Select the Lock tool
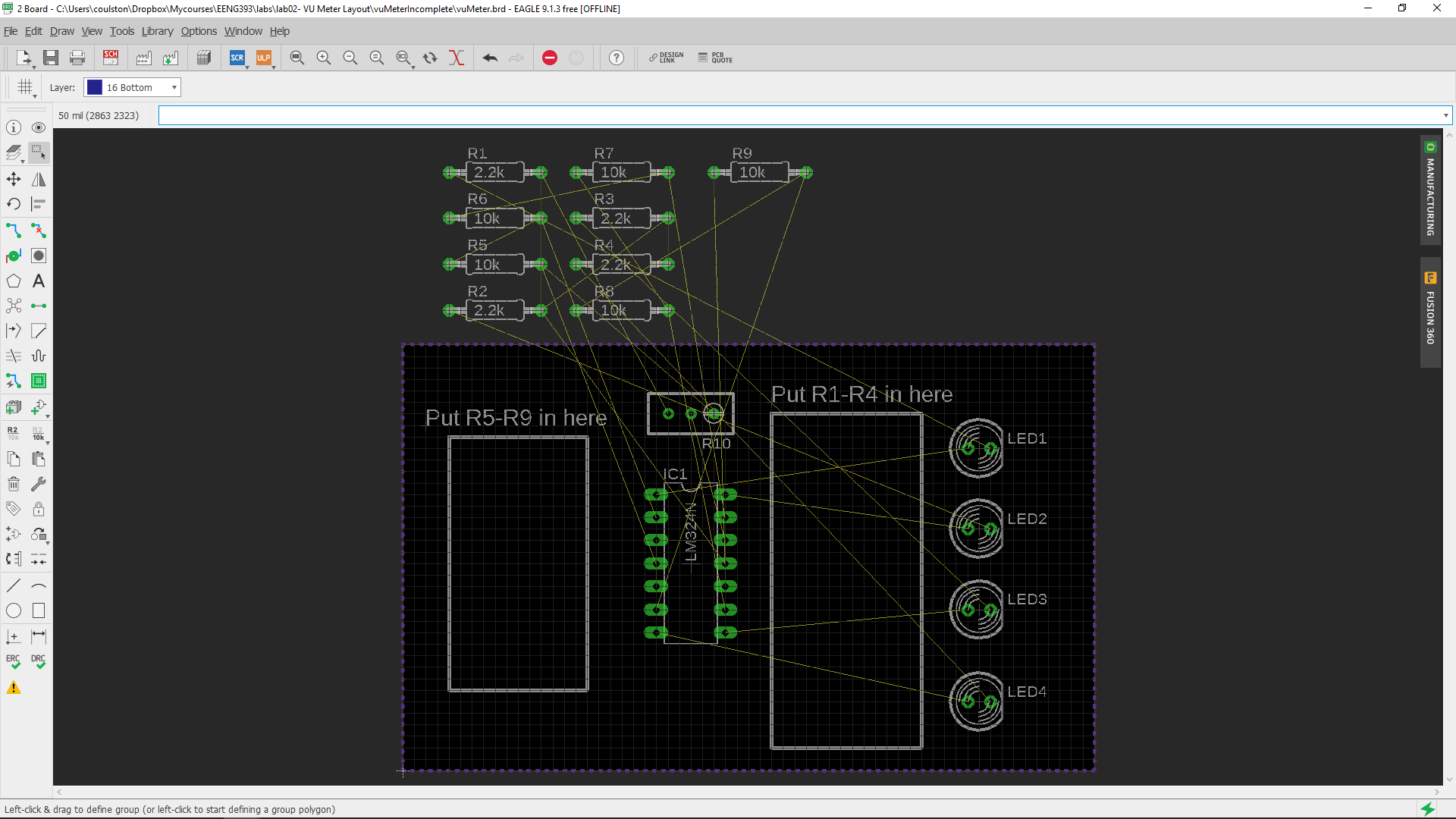 39,509
